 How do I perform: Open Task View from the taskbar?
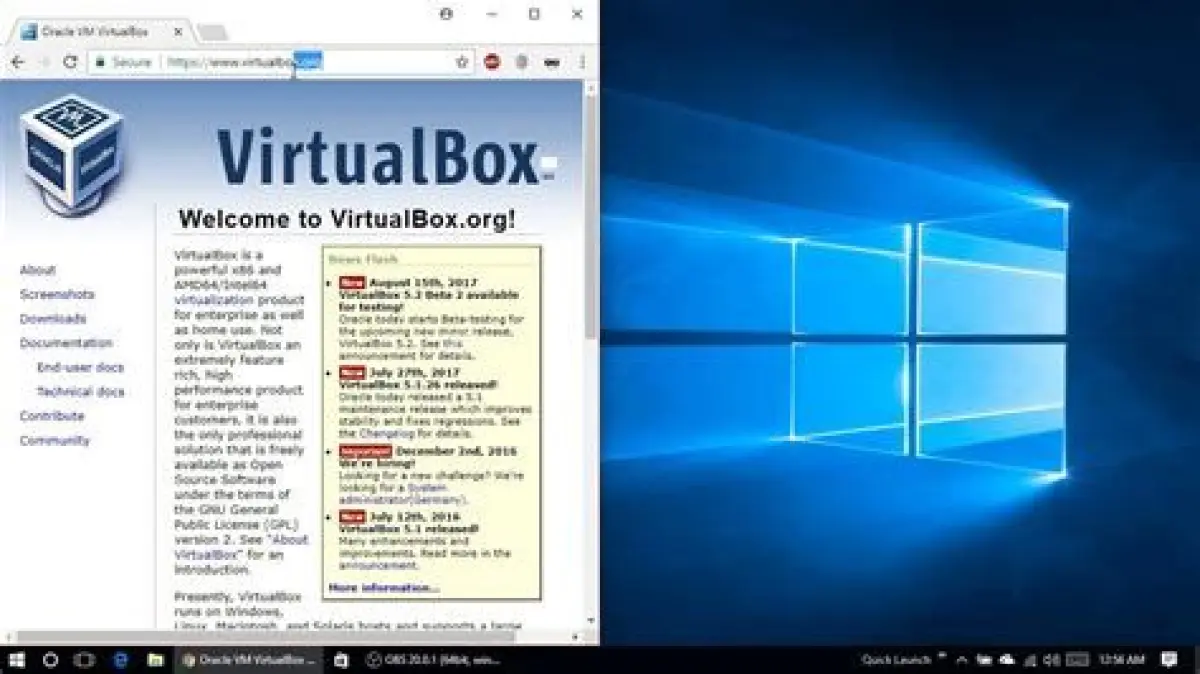pos(85,660)
